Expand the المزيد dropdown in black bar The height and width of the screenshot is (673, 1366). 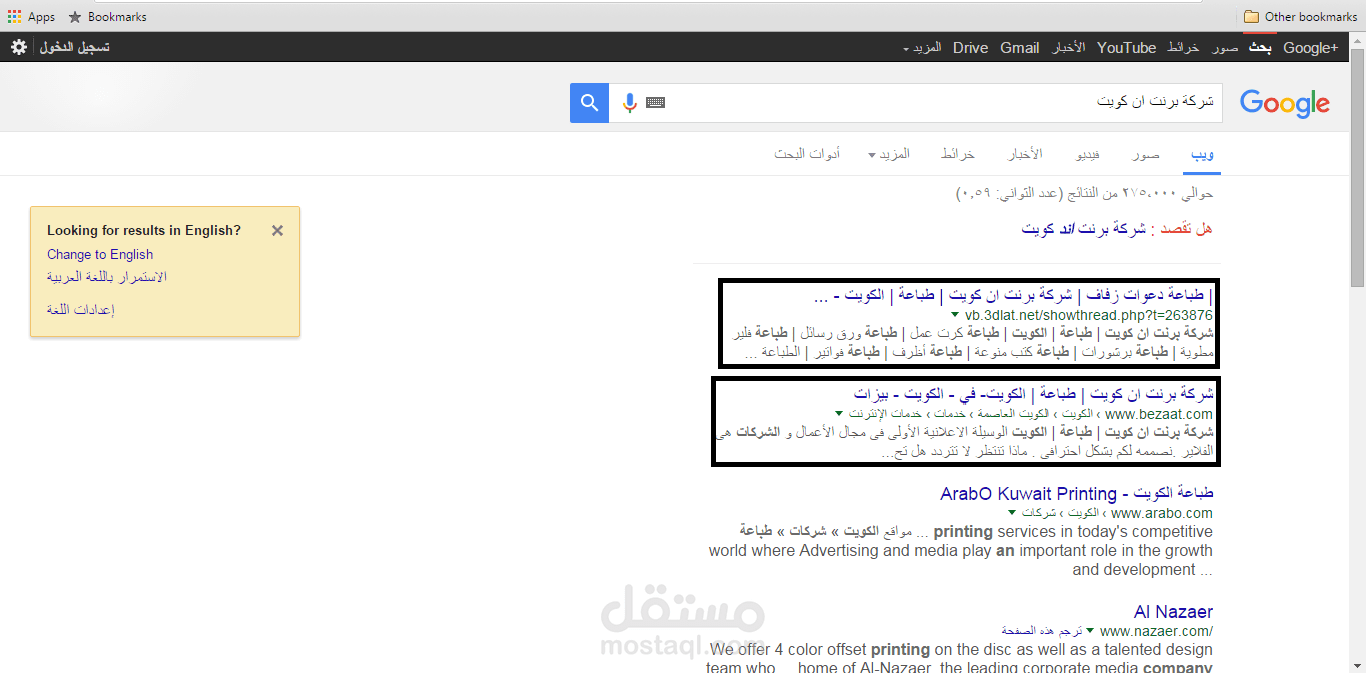[x=922, y=47]
